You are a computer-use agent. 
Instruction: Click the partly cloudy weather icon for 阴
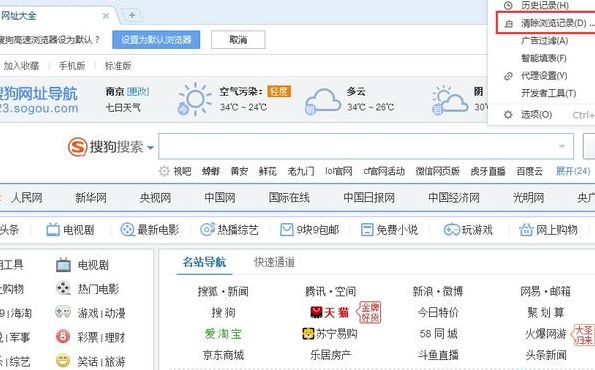pyautogui.click(x=450, y=100)
